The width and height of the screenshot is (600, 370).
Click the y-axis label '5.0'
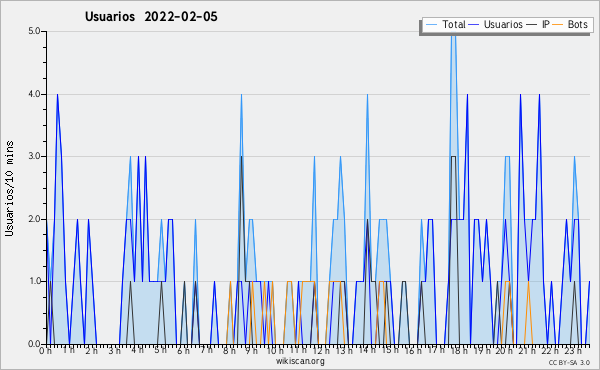point(34,31)
